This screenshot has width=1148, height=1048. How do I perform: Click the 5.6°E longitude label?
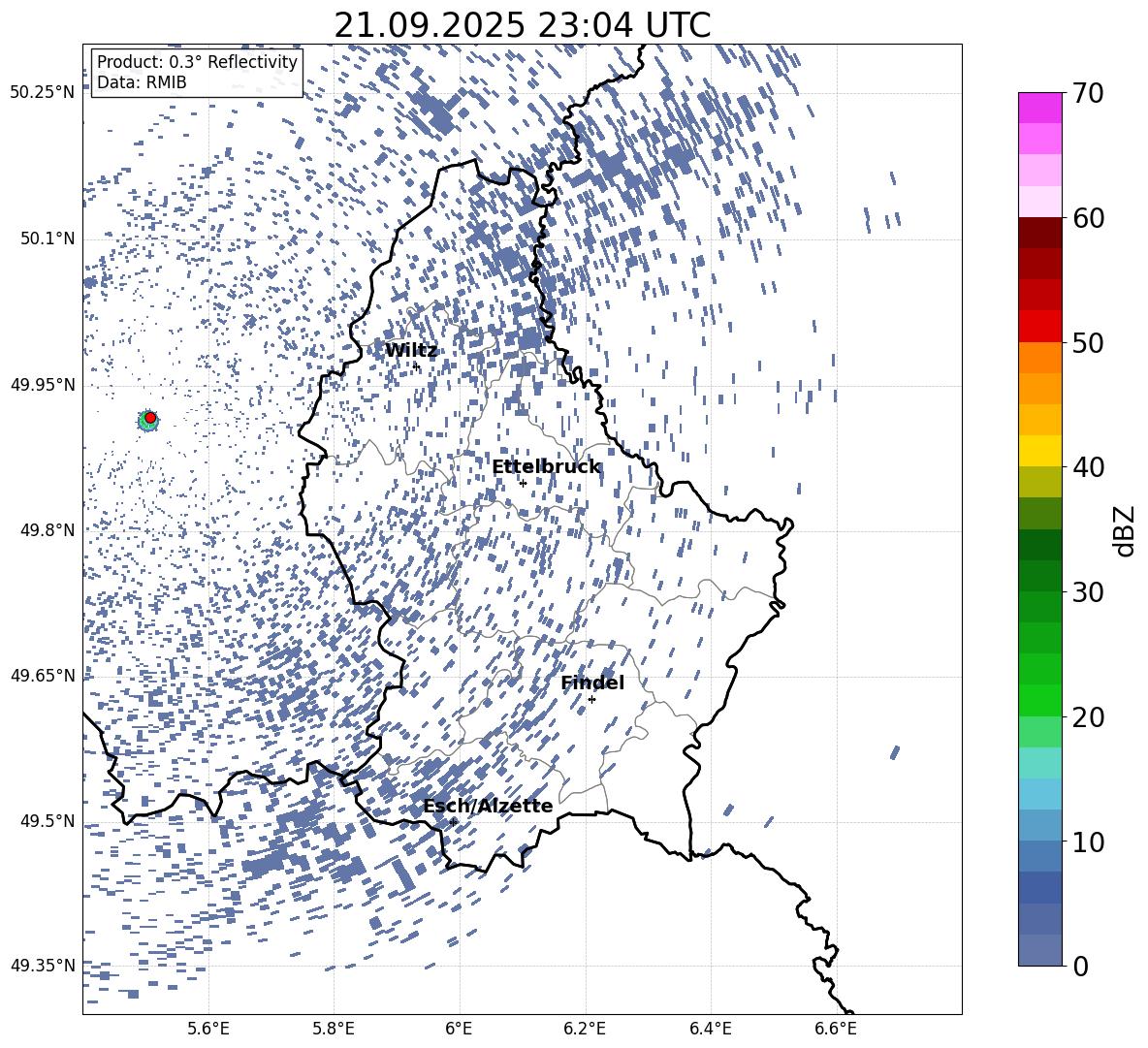pyautogui.click(x=208, y=1030)
